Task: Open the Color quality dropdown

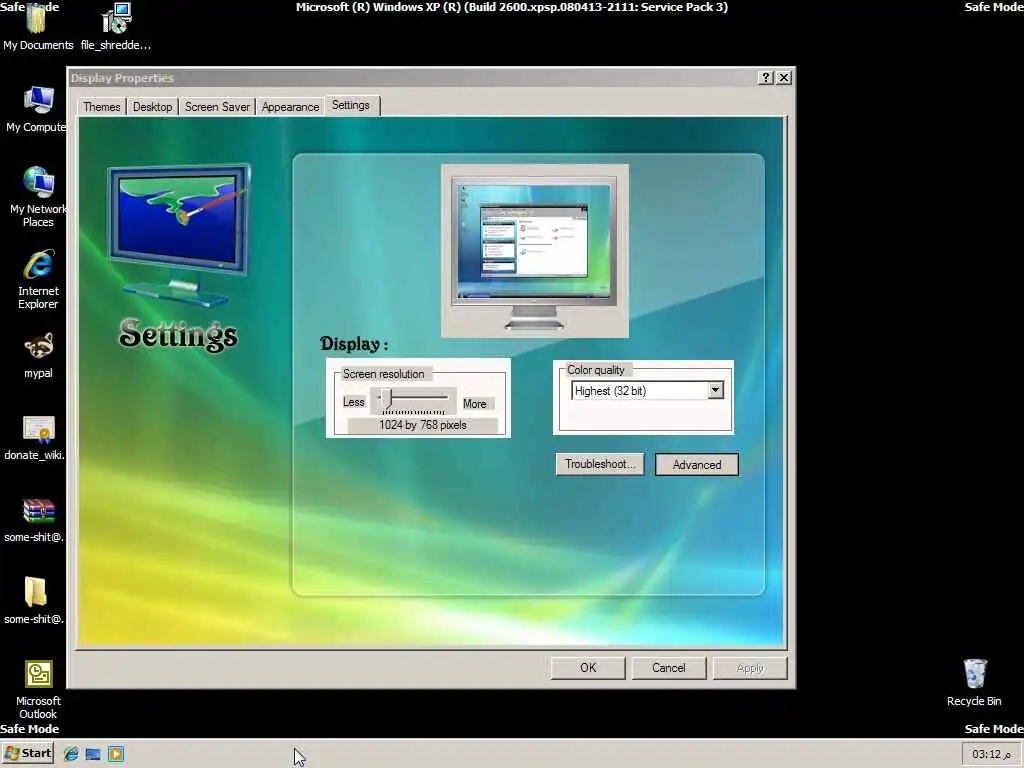Action: coord(716,391)
